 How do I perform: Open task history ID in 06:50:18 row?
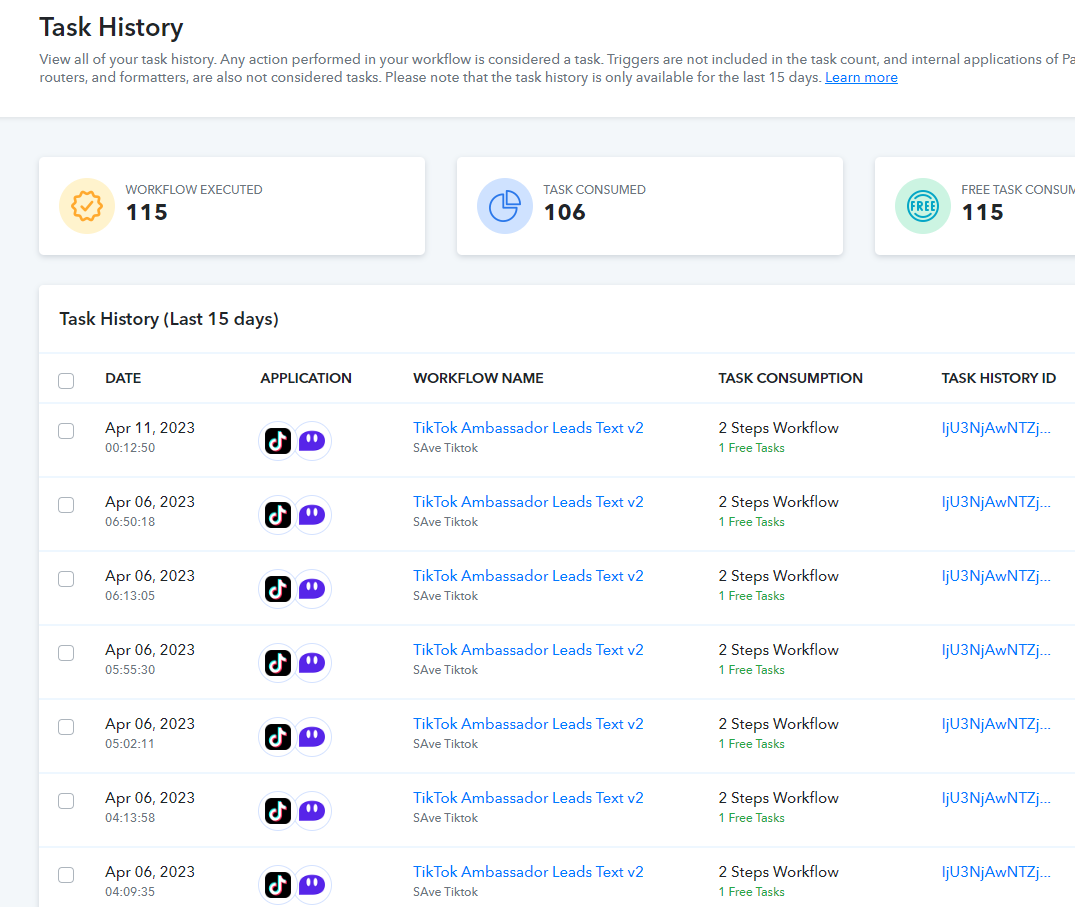click(995, 502)
